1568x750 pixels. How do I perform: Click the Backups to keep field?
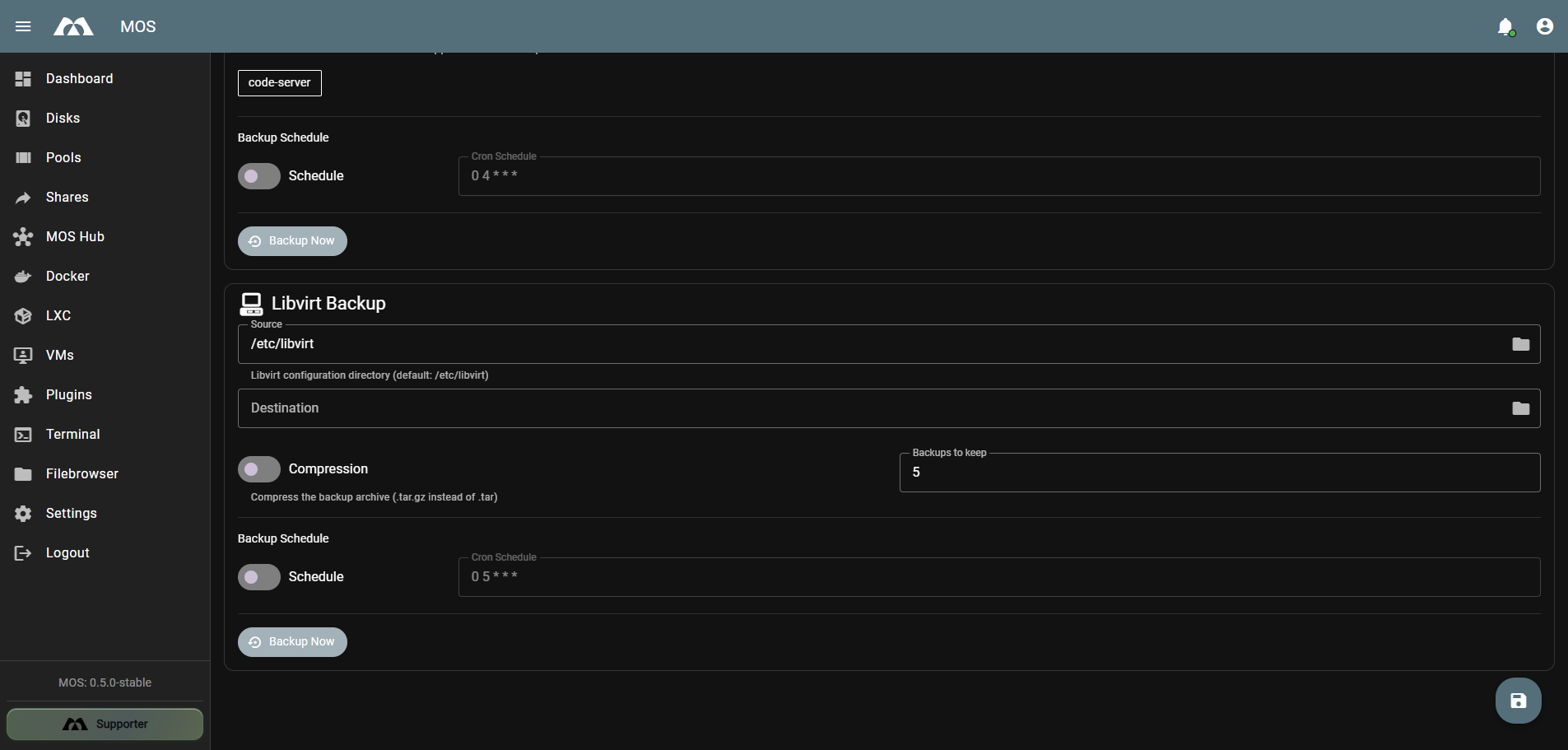(x=1220, y=473)
